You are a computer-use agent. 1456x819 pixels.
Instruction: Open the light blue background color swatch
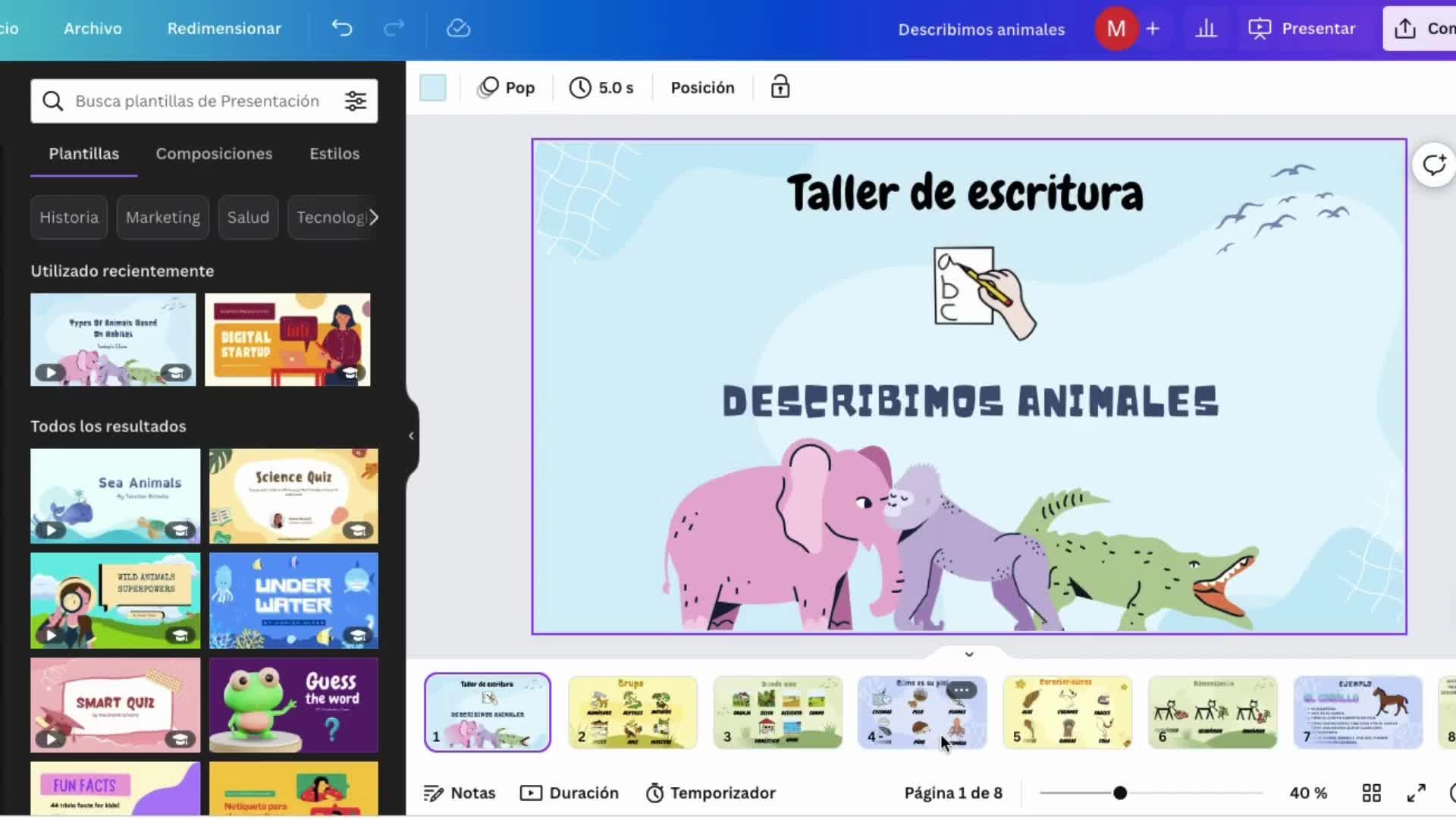tap(433, 88)
